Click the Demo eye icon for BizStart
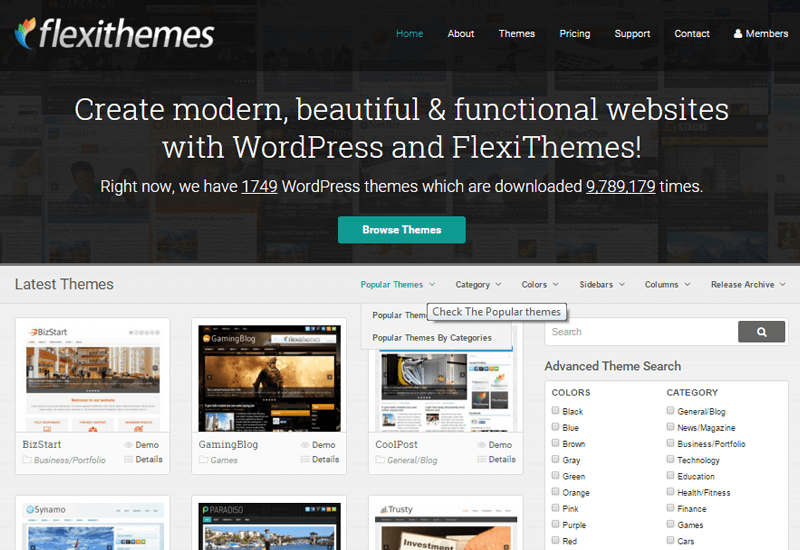This screenshot has height=550, width=800. point(129,445)
